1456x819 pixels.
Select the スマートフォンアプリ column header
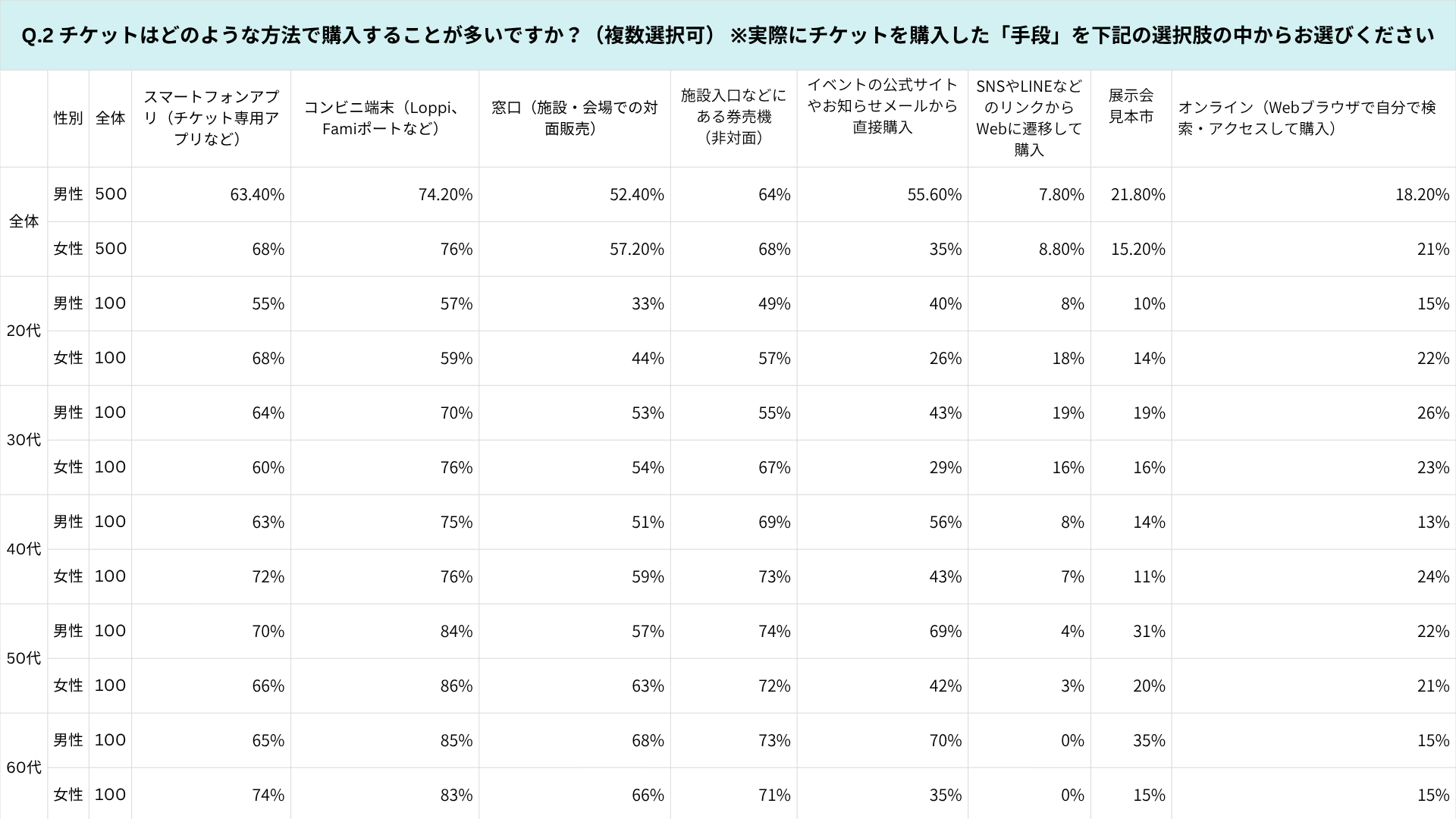click(x=211, y=118)
